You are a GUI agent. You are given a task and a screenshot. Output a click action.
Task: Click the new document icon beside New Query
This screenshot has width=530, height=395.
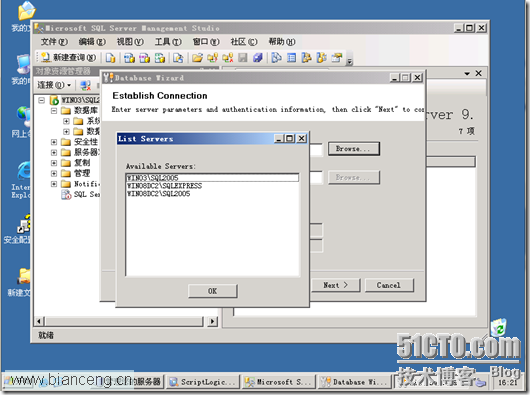click(x=110, y=58)
